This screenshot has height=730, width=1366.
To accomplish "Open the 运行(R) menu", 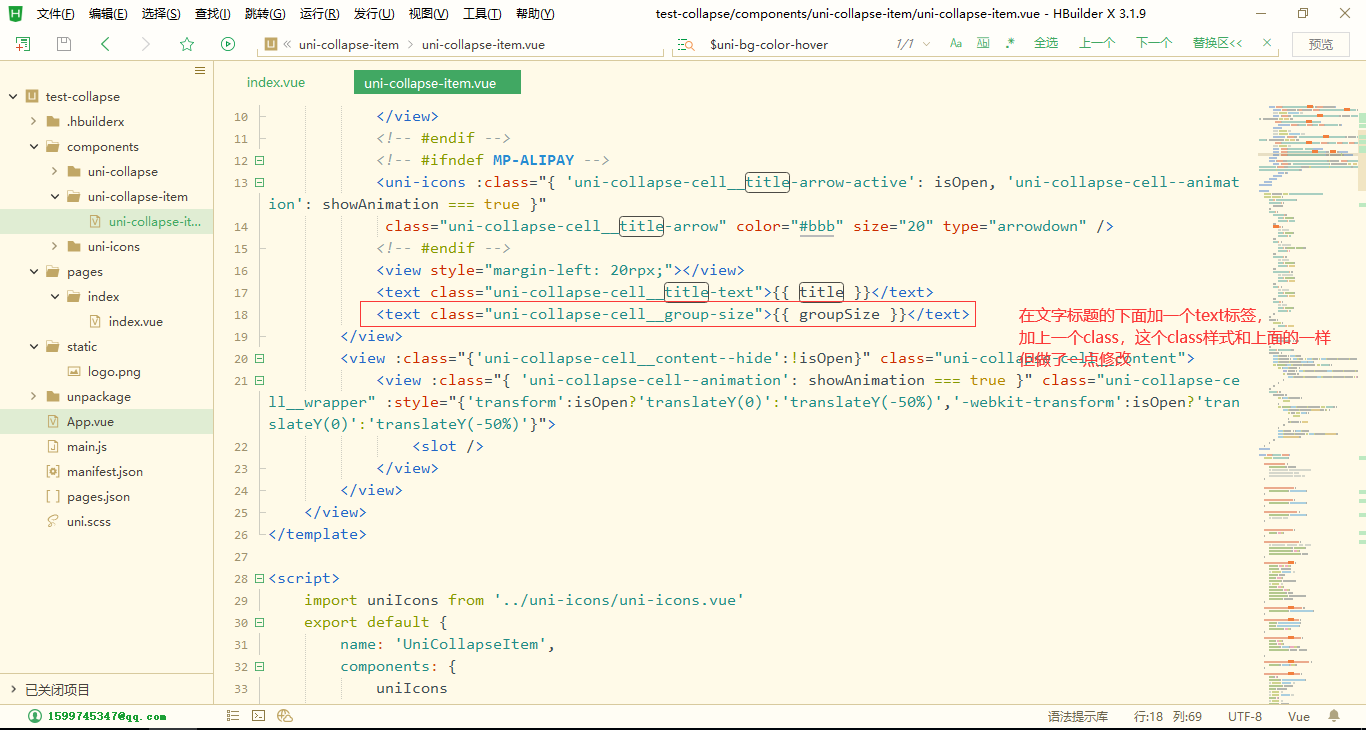I will (318, 13).
